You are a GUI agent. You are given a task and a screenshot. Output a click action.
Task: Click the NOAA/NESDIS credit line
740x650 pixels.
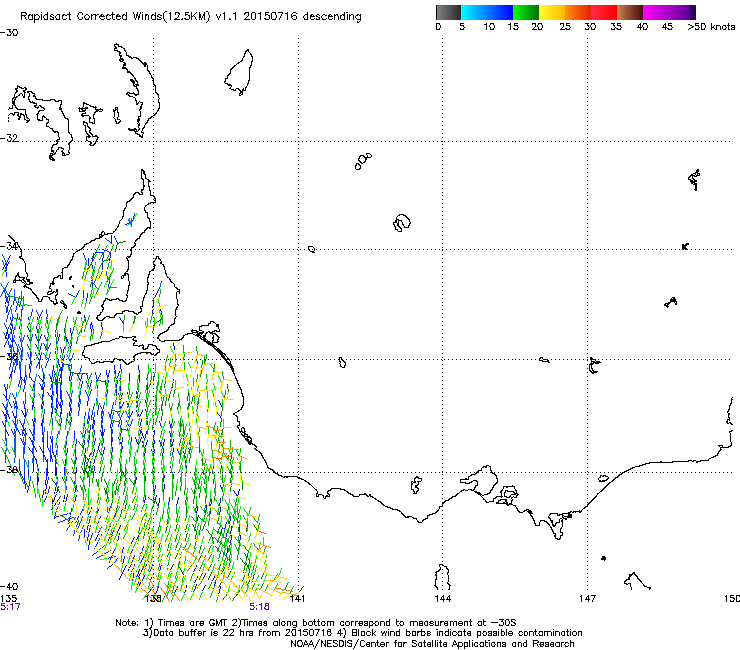pyautogui.click(x=432, y=644)
